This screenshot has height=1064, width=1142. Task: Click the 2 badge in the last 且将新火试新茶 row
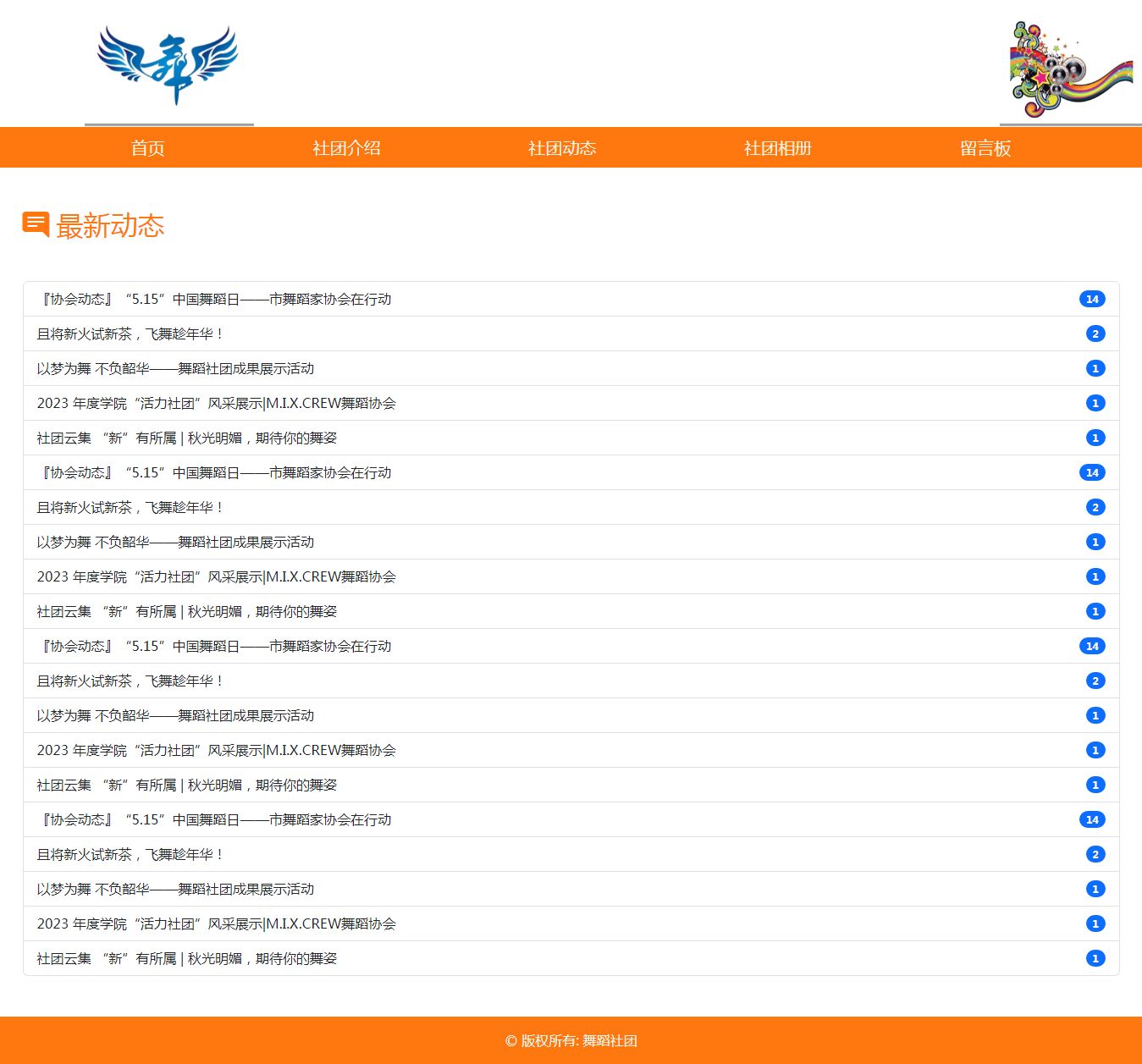pyautogui.click(x=1095, y=854)
